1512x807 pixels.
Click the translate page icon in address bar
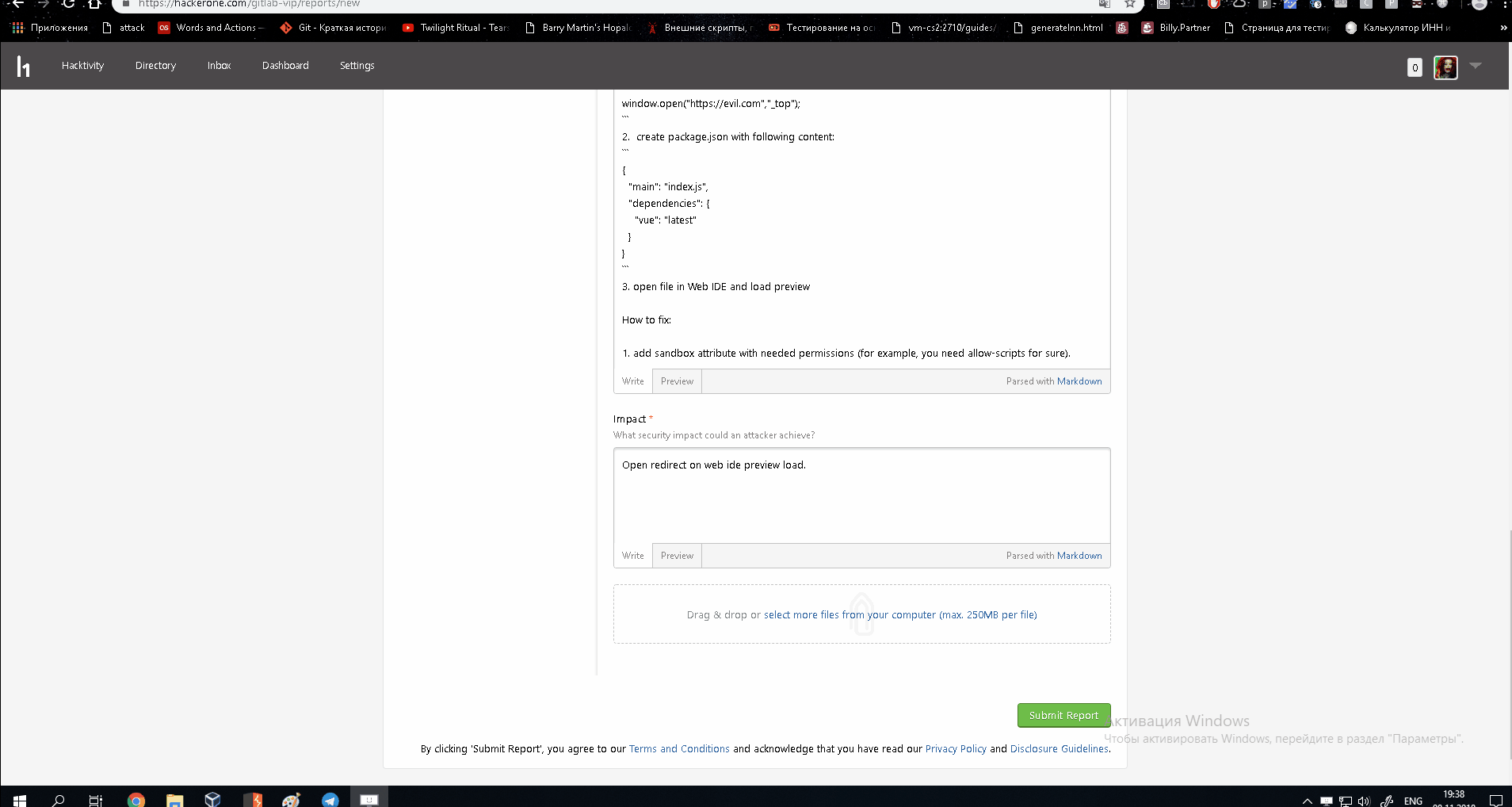(1105, 3)
